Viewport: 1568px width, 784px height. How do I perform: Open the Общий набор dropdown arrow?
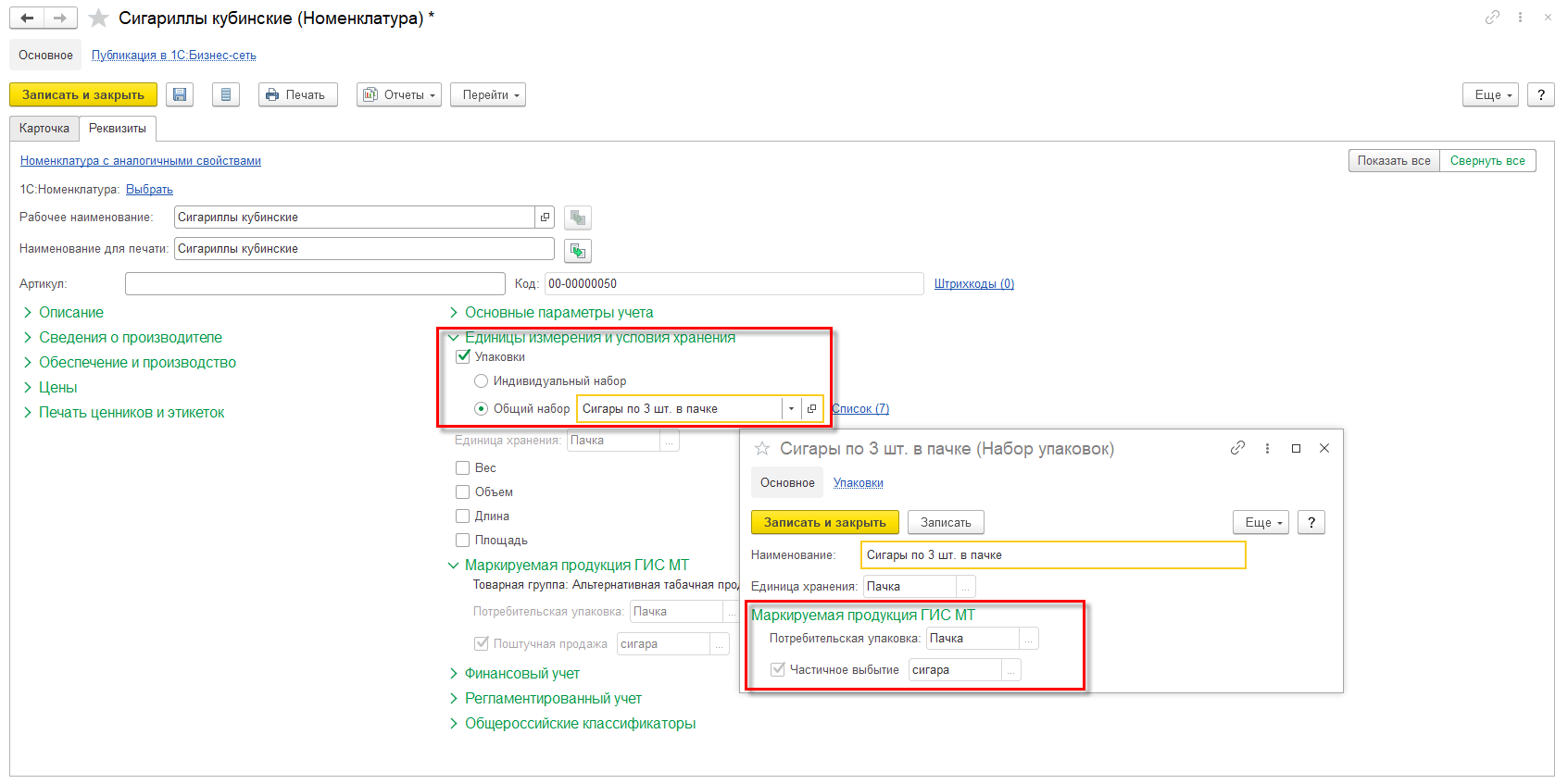[791, 408]
